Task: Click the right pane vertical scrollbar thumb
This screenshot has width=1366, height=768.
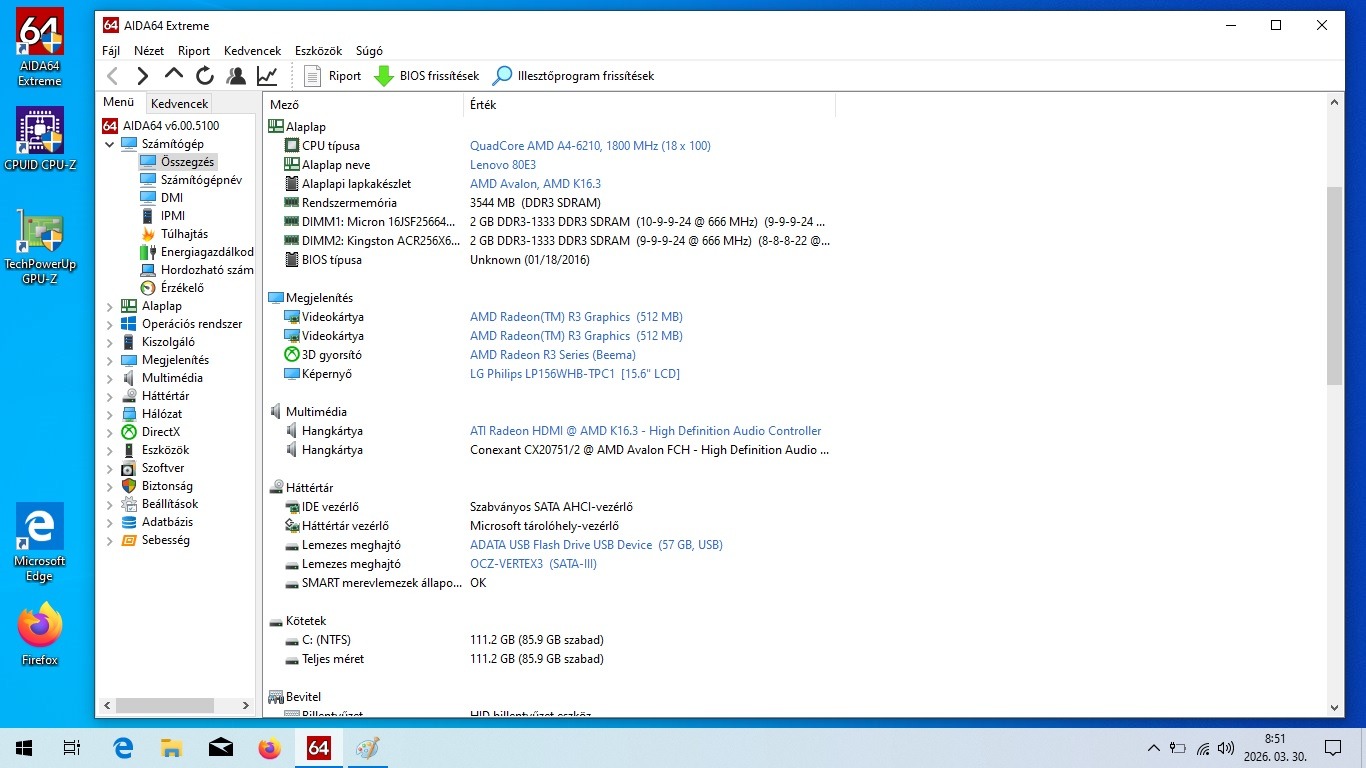Action: point(1334,285)
